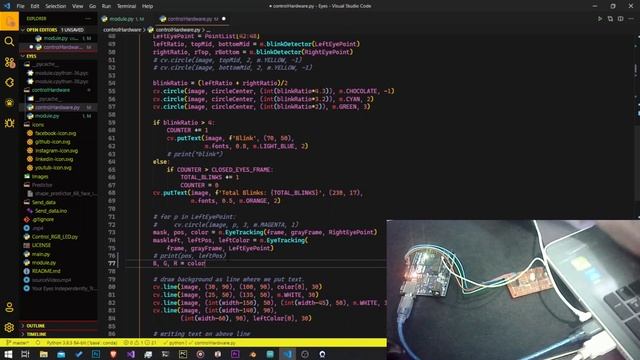Open Photoshop from the taskbar
This screenshot has width=640, height=360.
[96, 354]
